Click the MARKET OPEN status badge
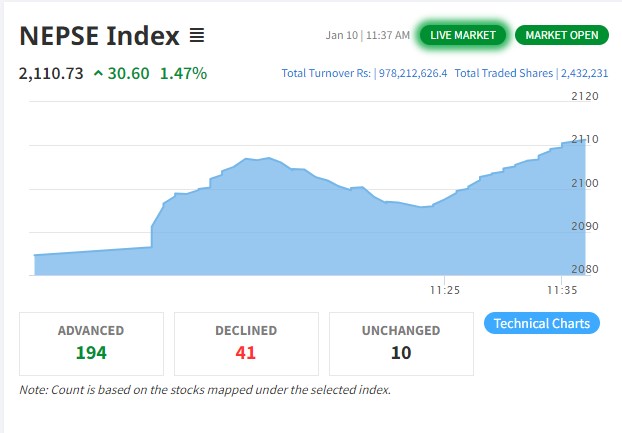The image size is (622, 433). pyautogui.click(x=561, y=35)
